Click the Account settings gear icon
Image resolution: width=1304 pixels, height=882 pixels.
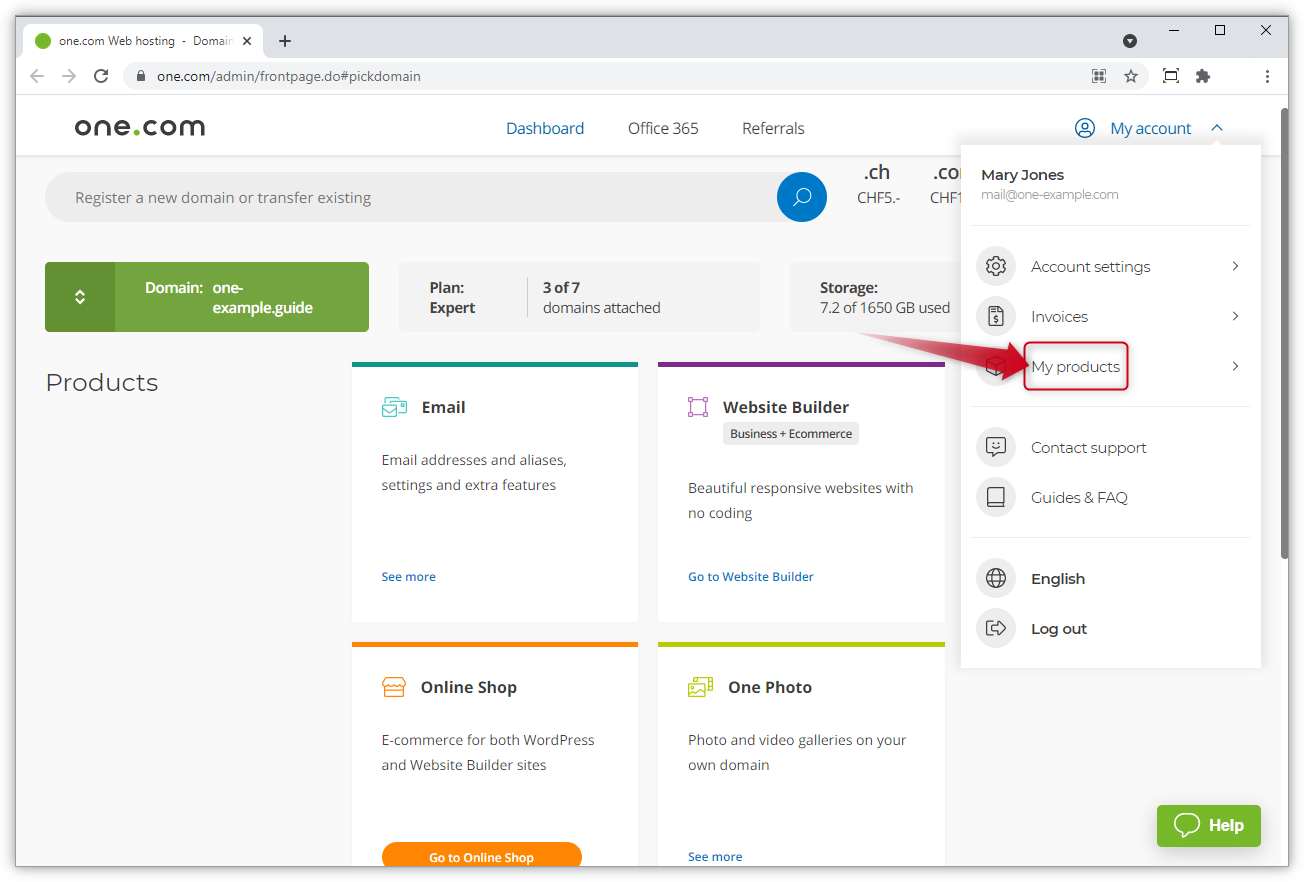click(x=995, y=266)
